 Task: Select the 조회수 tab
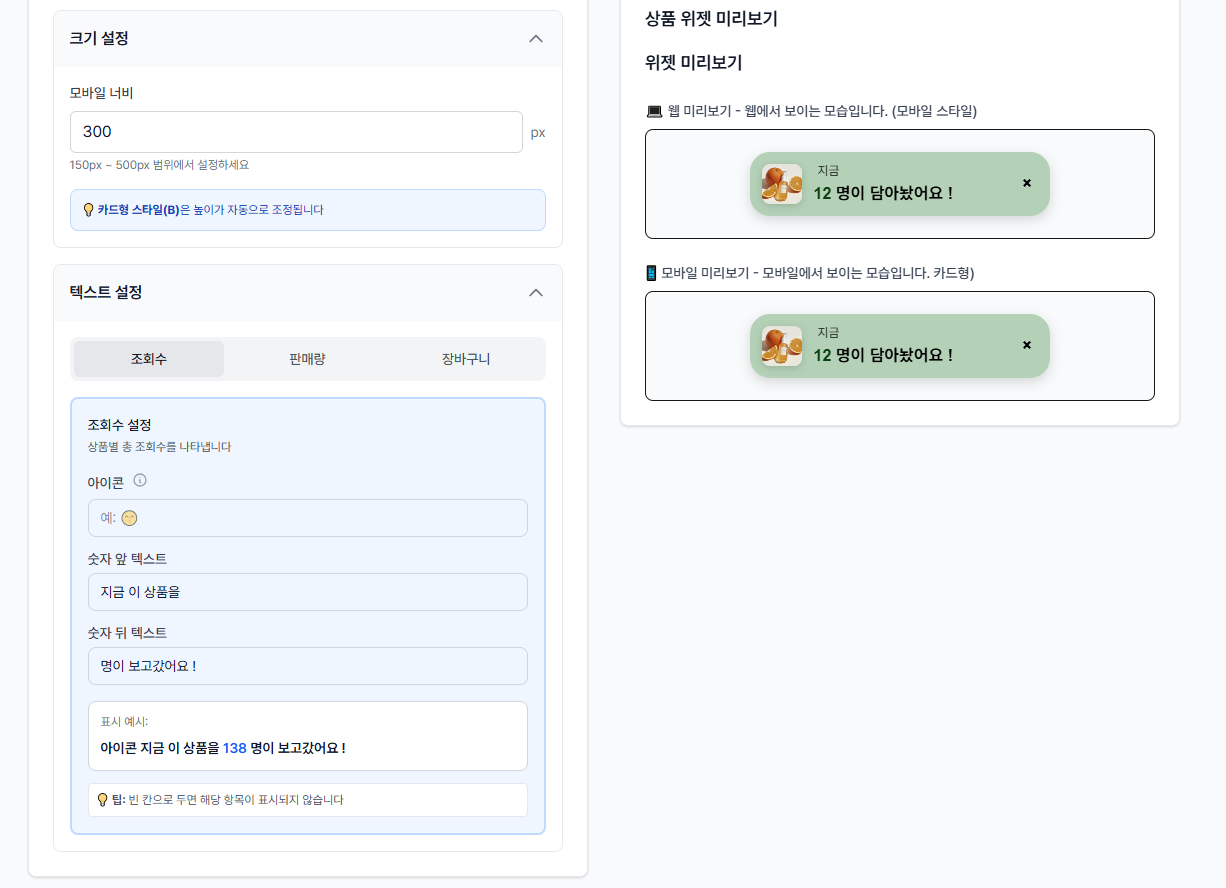pyautogui.click(x=149, y=359)
